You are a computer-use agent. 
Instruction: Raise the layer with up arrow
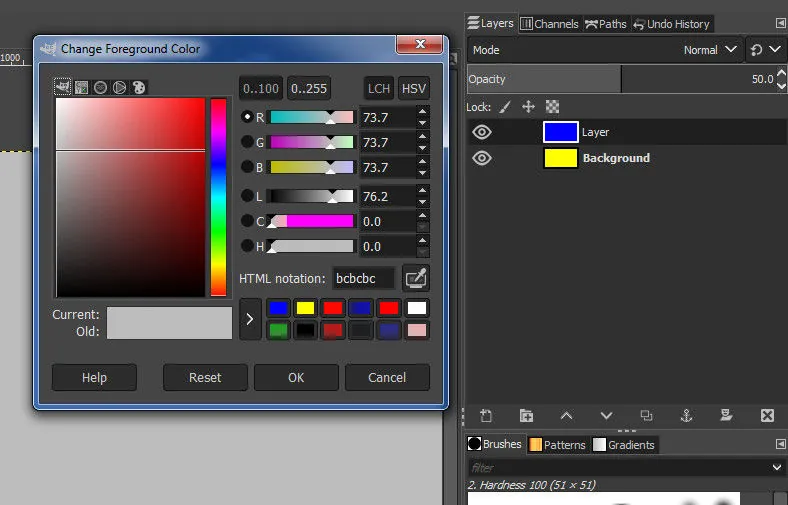[566, 416]
